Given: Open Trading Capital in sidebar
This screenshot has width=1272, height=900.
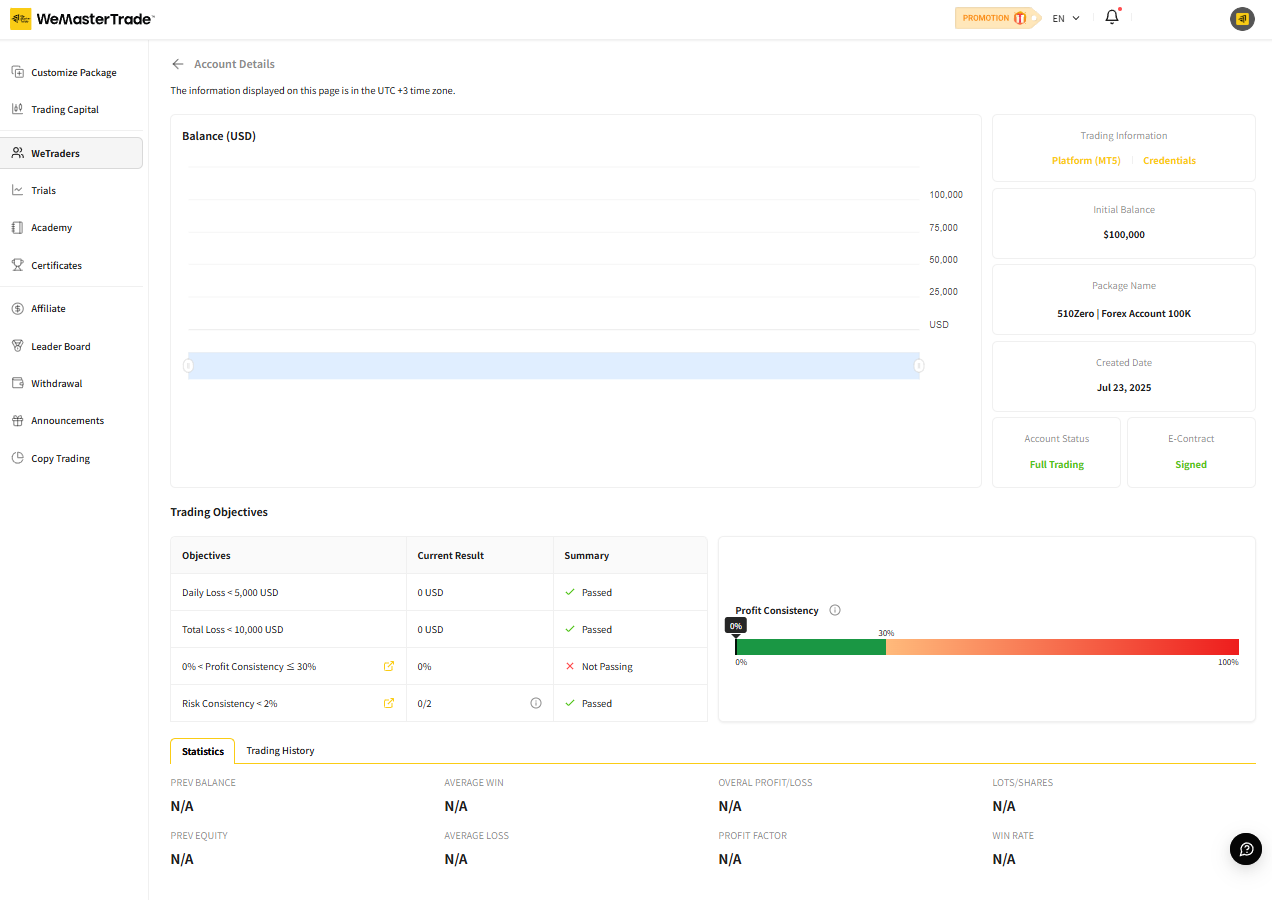Looking at the screenshot, I should pyautogui.click(x=72, y=110).
